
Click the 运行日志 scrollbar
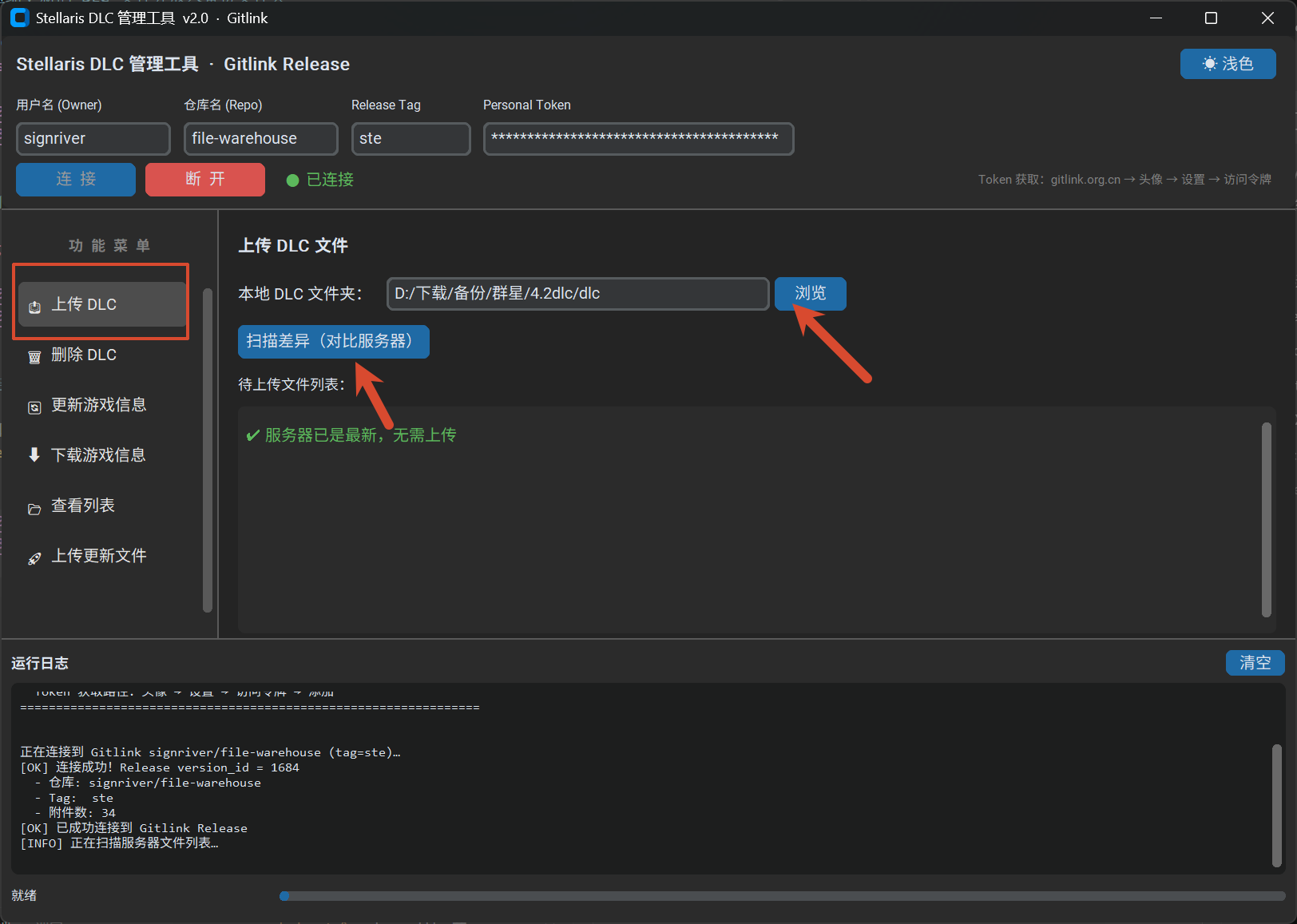coord(1277,805)
